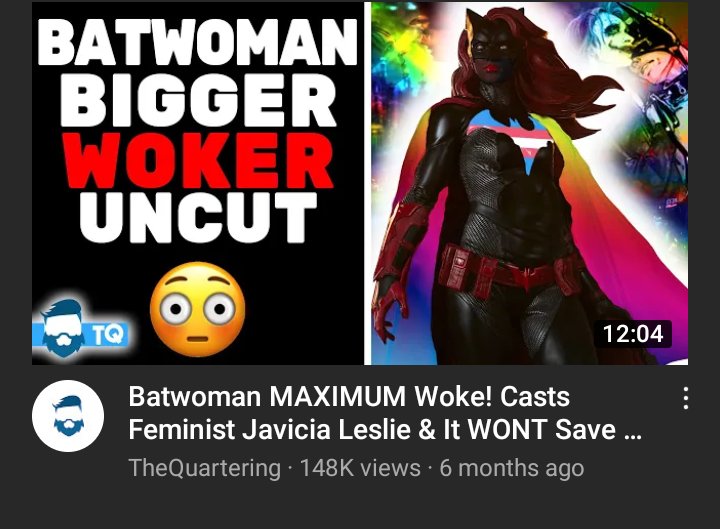Click Batwoman's red glove in thumbnail
Screen dimensions: 720x529
click(x=390, y=298)
